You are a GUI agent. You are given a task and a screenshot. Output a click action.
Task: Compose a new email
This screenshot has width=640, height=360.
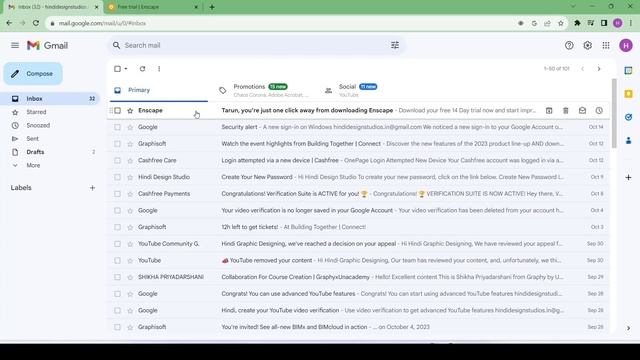[33, 73]
